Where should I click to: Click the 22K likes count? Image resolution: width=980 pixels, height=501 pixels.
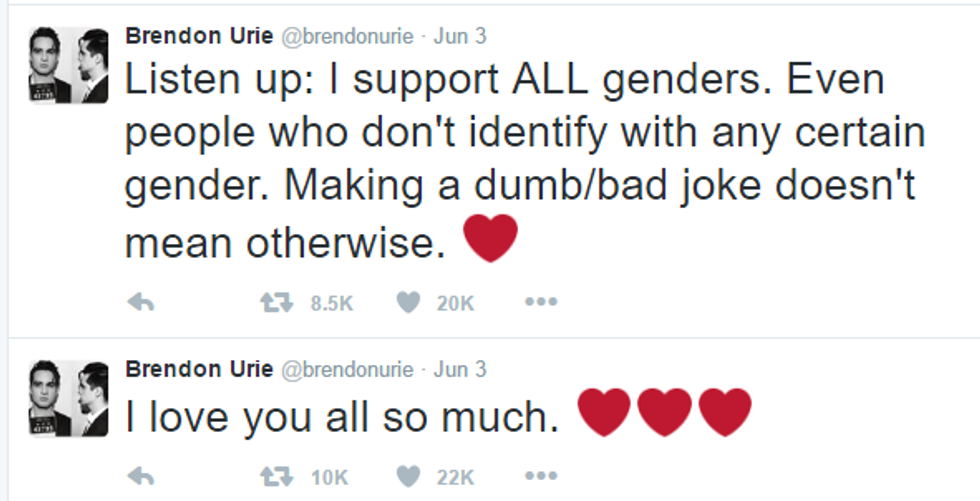coord(455,477)
